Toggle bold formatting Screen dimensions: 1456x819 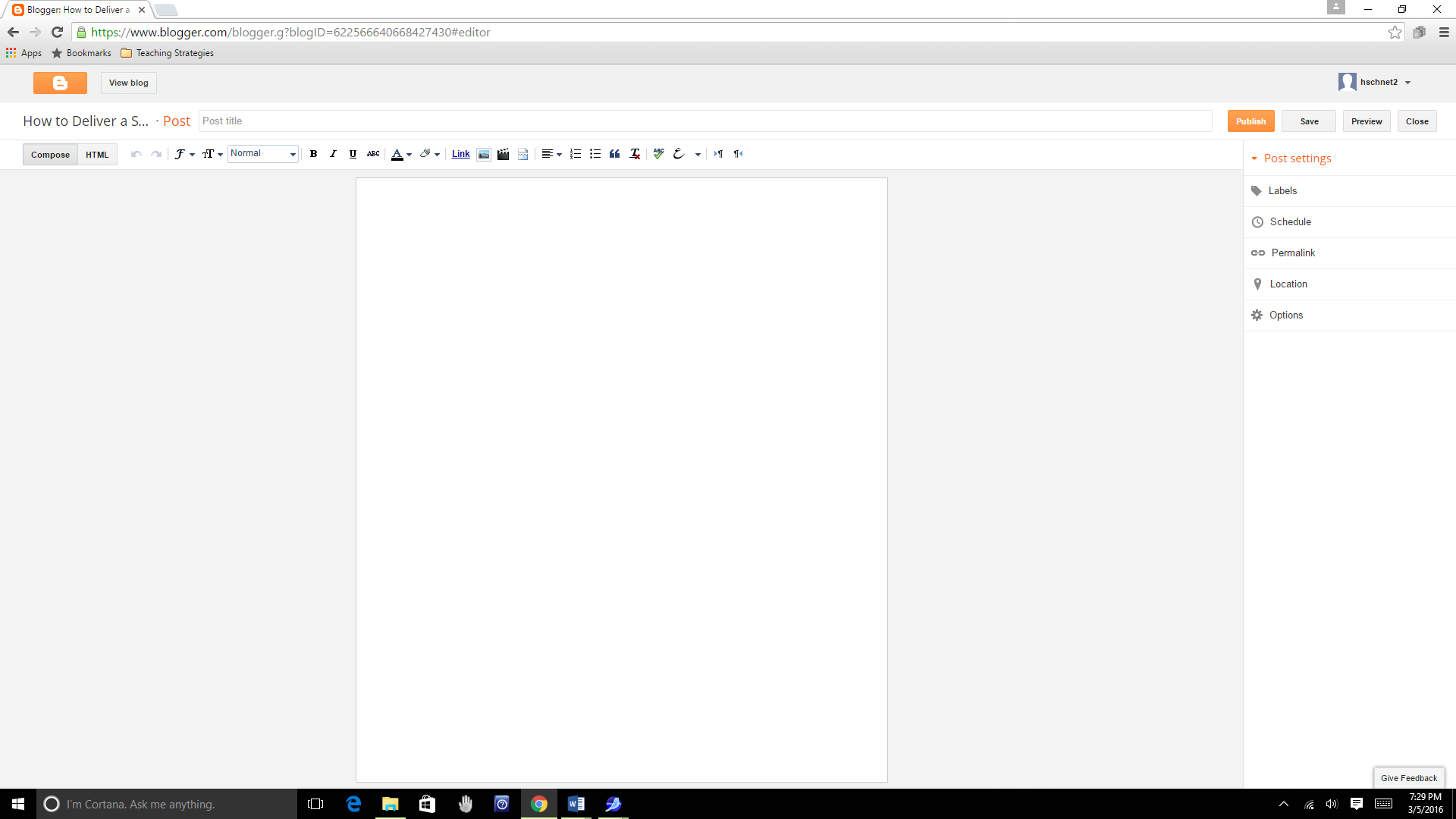(x=313, y=154)
